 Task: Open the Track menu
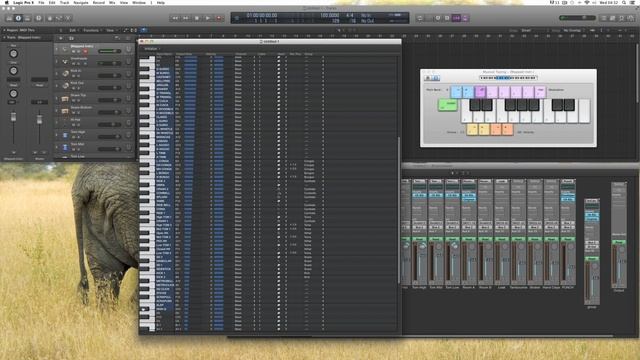pos(64,2)
